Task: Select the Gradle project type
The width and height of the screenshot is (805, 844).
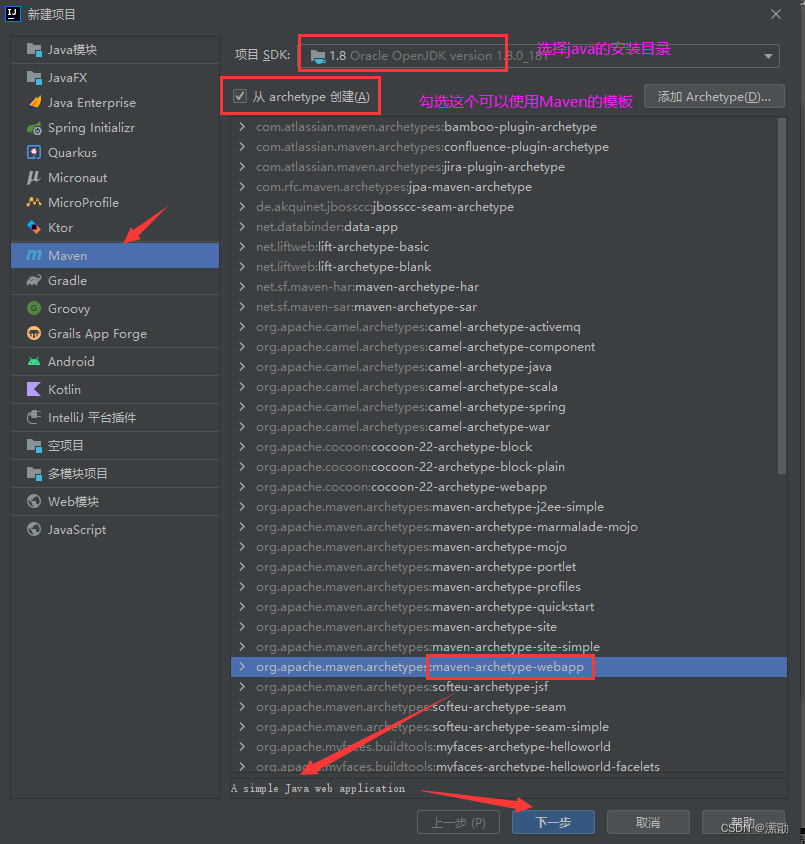Action: [x=115, y=280]
